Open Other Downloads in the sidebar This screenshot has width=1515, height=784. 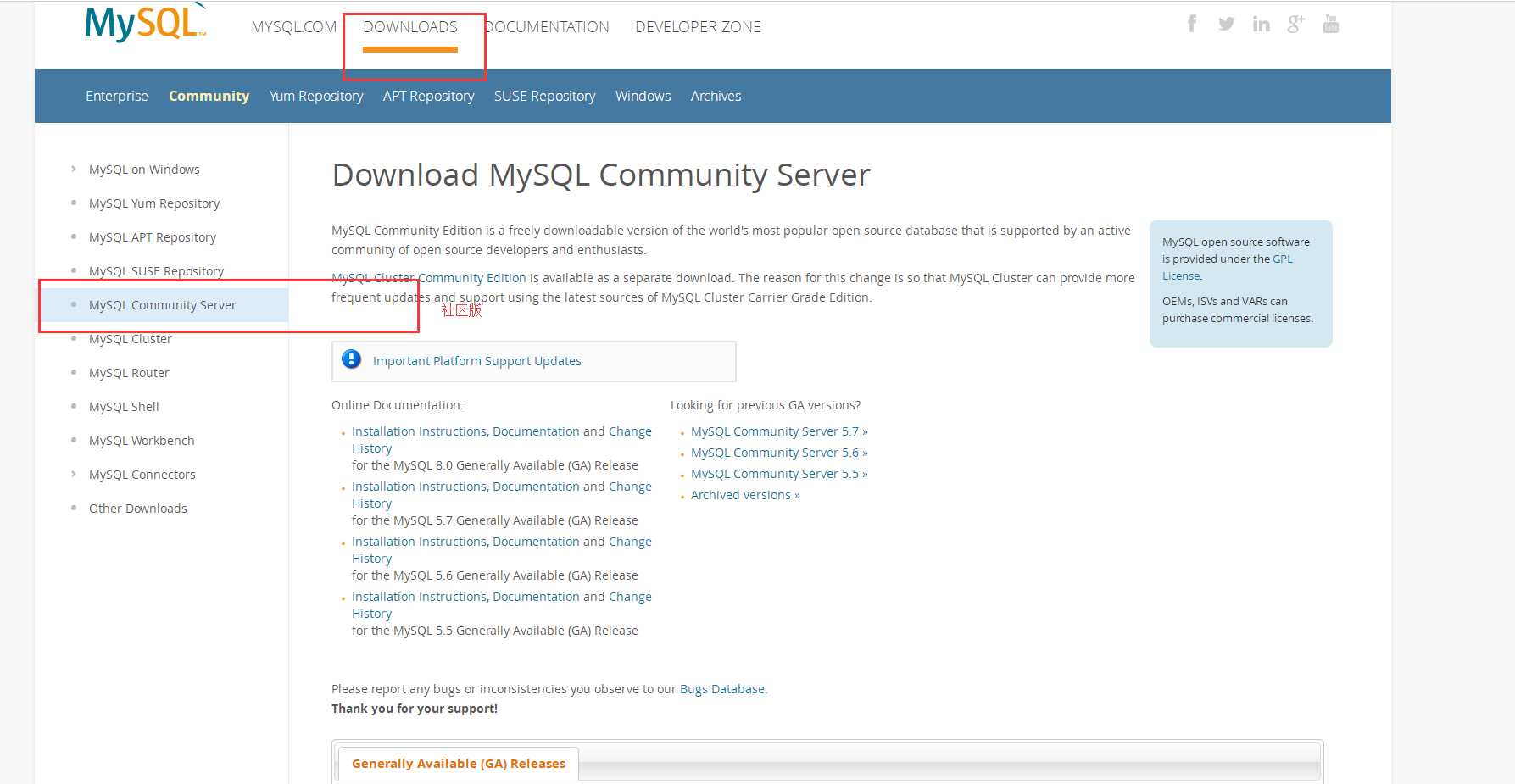click(137, 509)
